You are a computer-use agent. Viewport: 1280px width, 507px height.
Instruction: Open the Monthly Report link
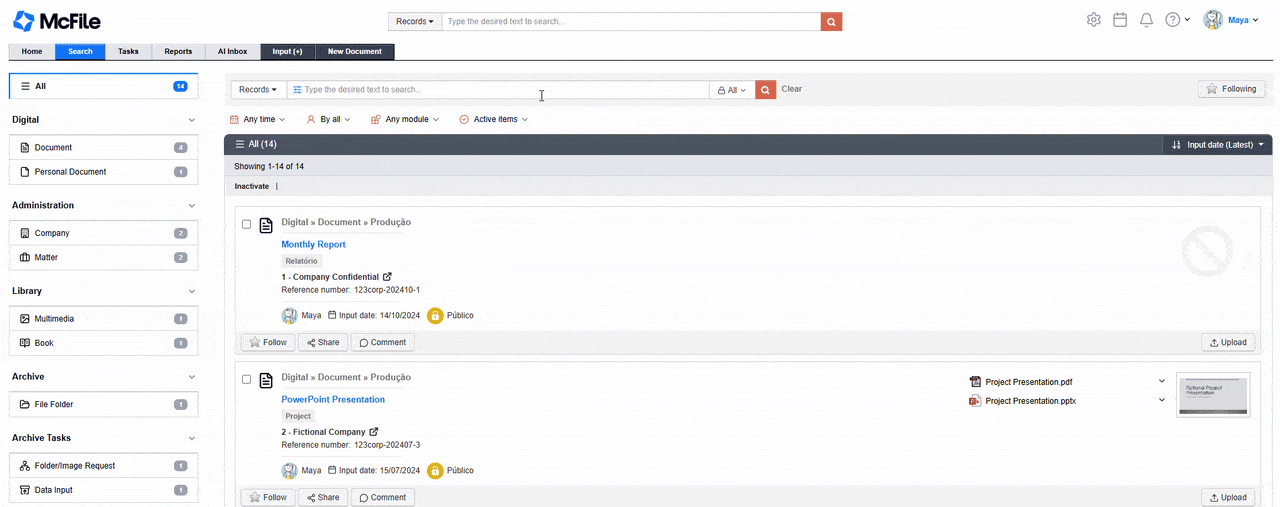pyautogui.click(x=313, y=244)
